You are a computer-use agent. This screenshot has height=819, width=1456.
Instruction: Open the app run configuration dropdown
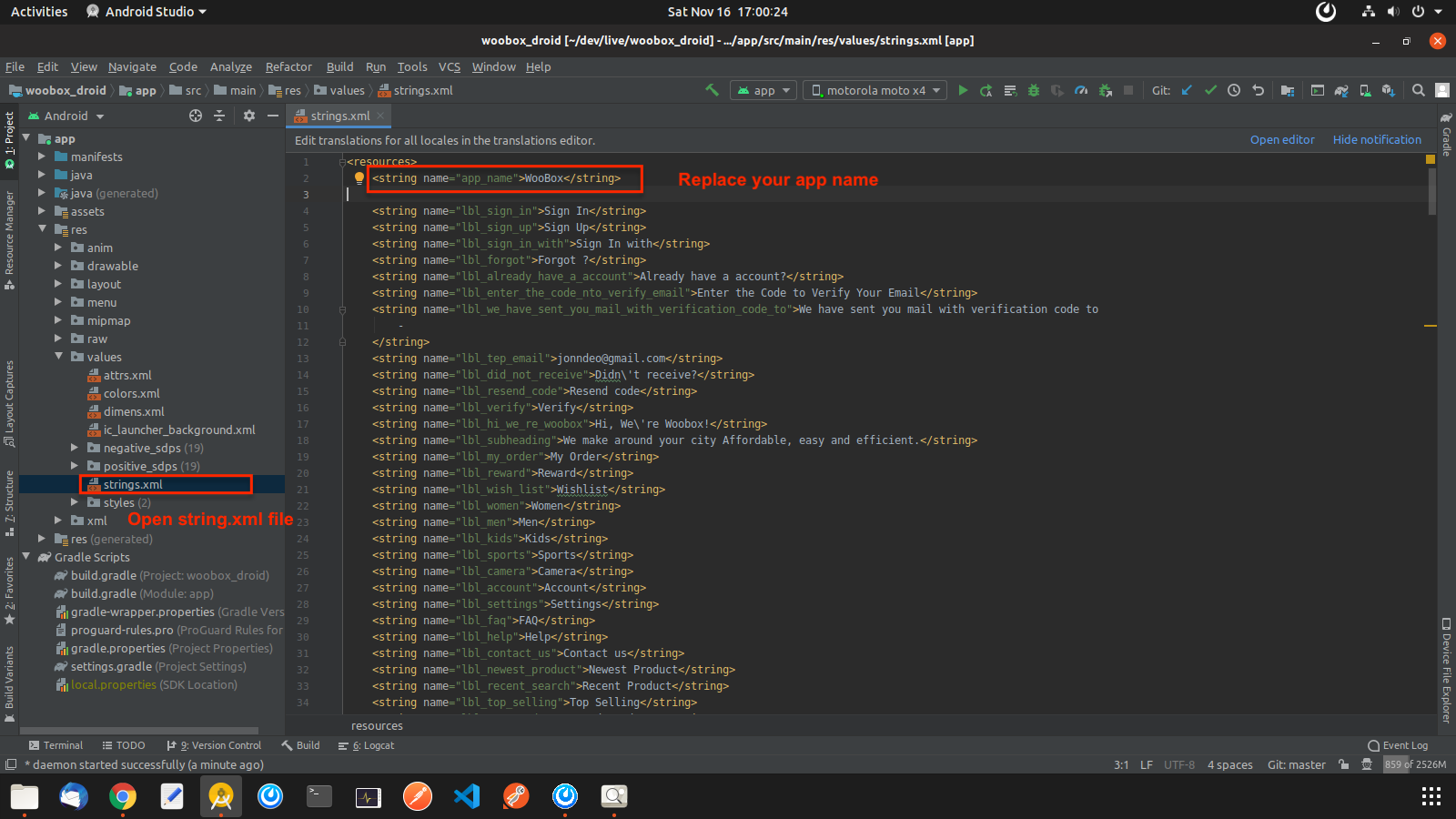point(763,90)
